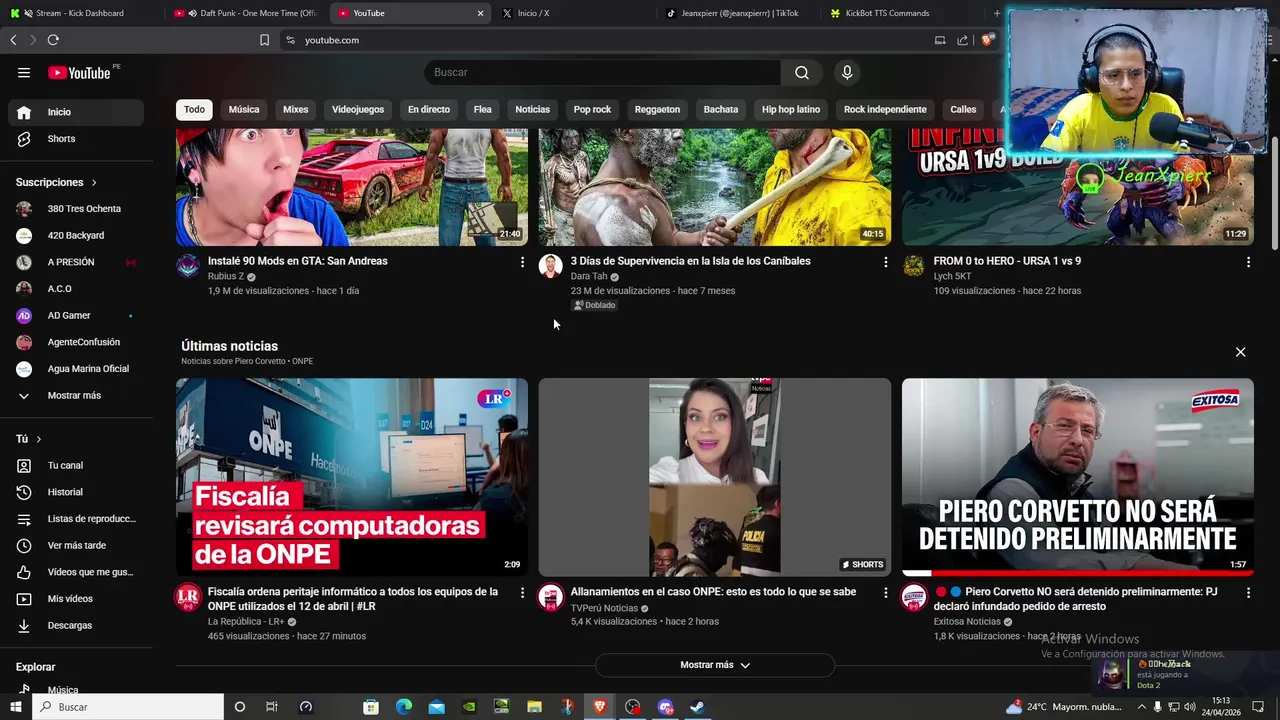Switch to Jeanxpierr TikTok tab
Viewport: 1280px width, 720px height.
(738, 13)
